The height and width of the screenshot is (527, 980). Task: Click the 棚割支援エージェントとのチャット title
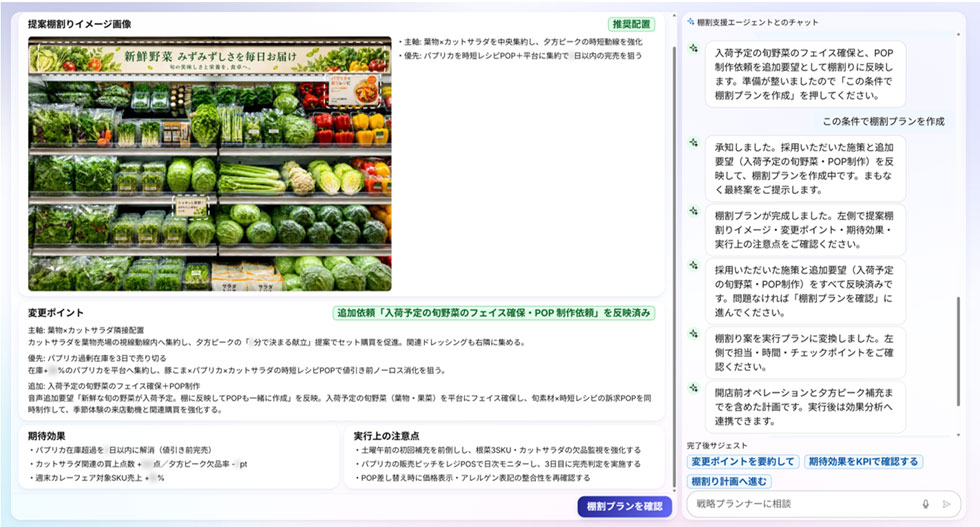[x=758, y=22]
